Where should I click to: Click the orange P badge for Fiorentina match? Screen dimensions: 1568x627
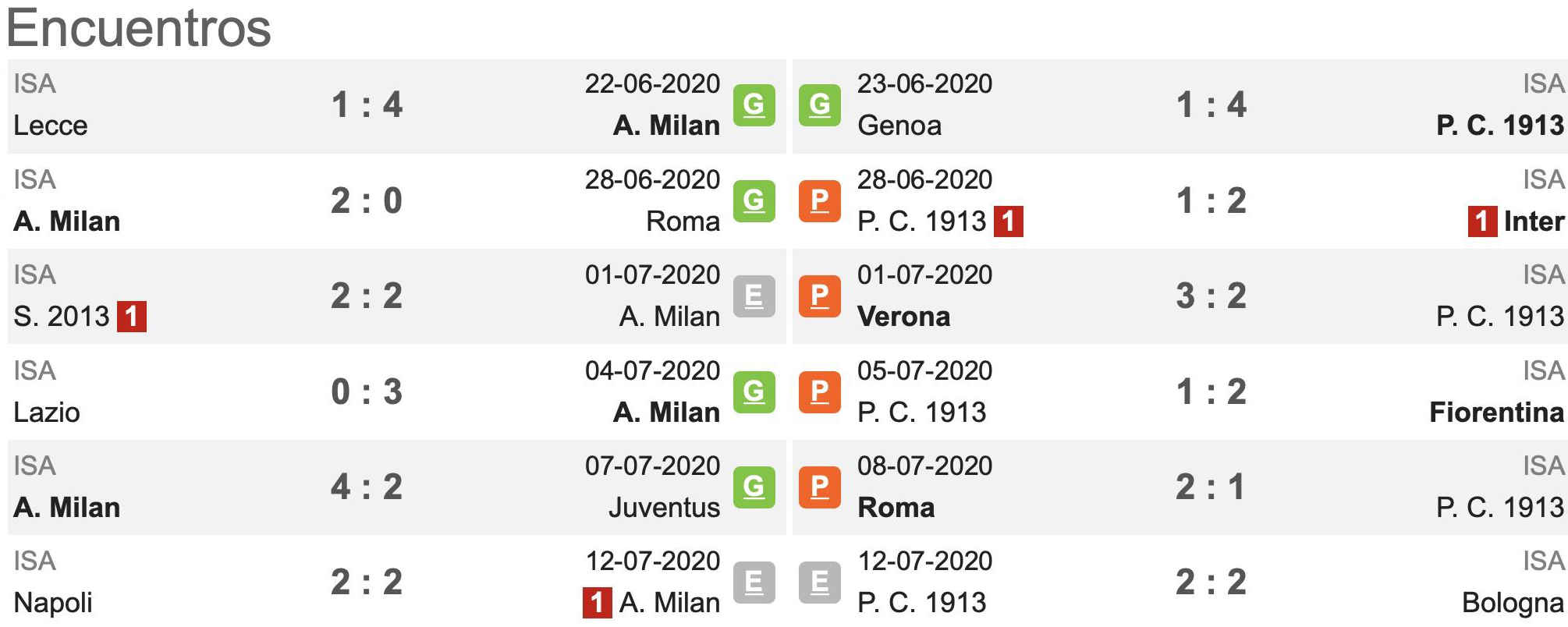(819, 391)
